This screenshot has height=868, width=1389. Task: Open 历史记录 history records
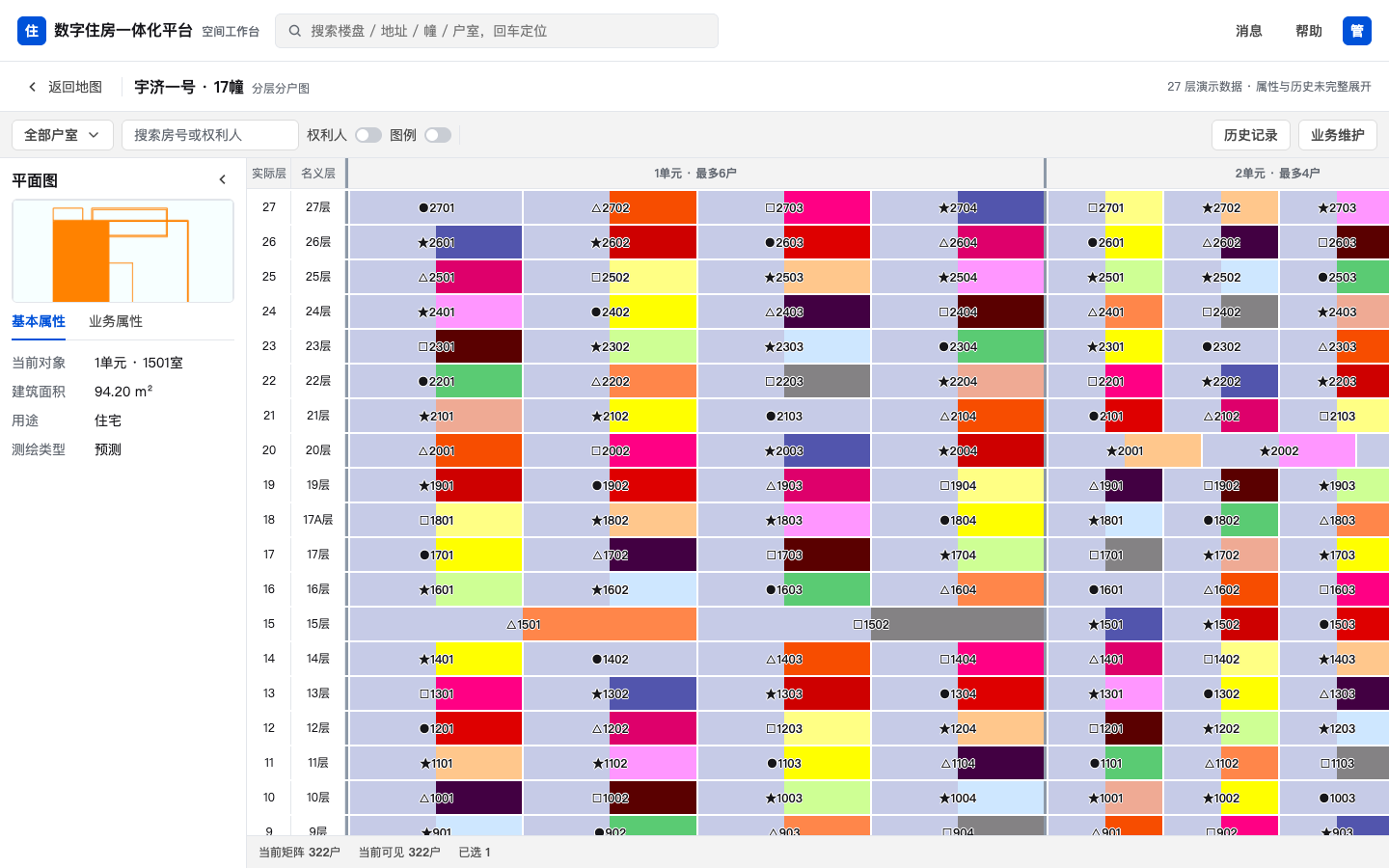click(1251, 135)
